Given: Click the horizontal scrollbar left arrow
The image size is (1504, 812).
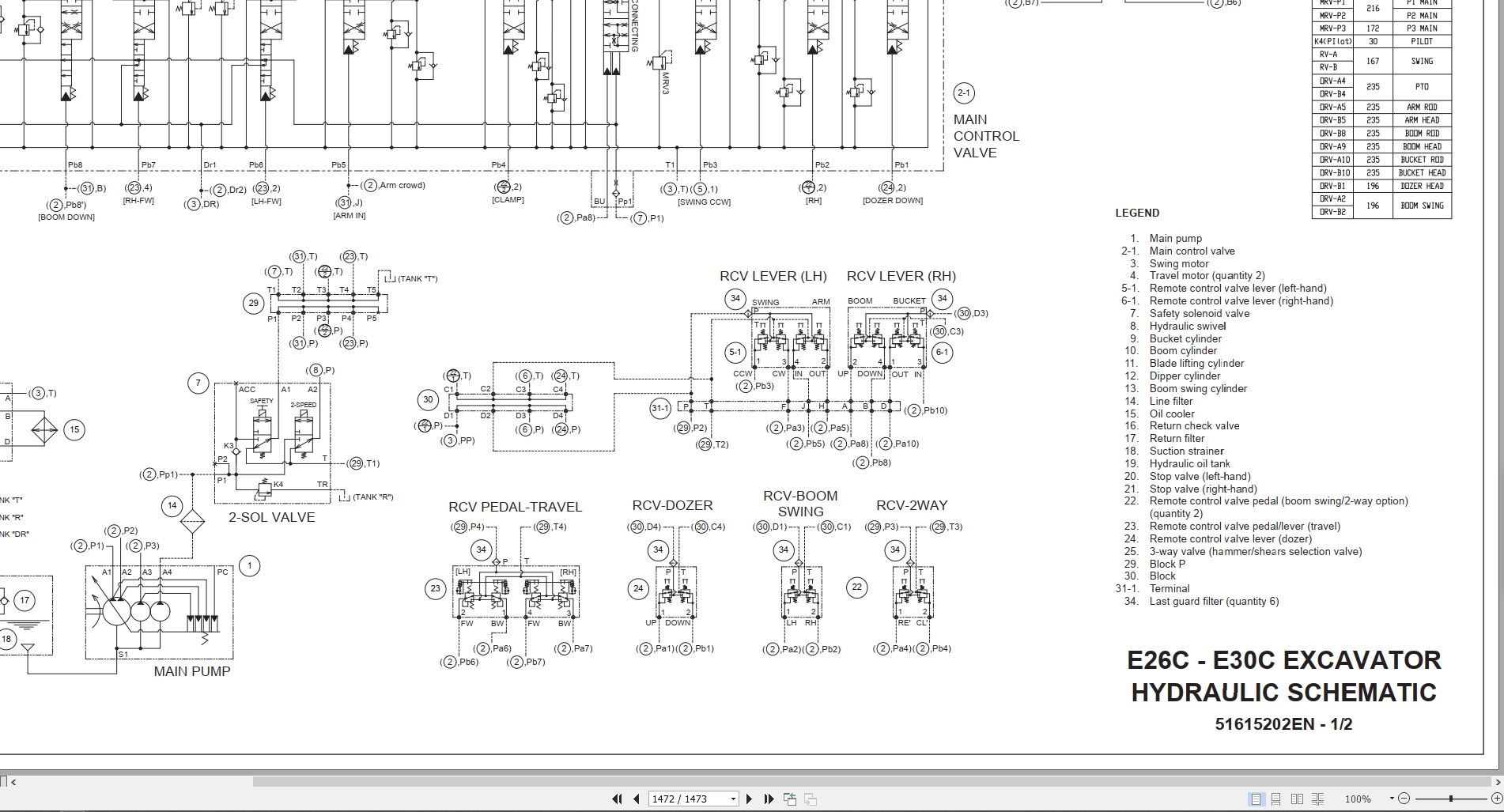Looking at the screenshot, I should [x=13, y=782].
